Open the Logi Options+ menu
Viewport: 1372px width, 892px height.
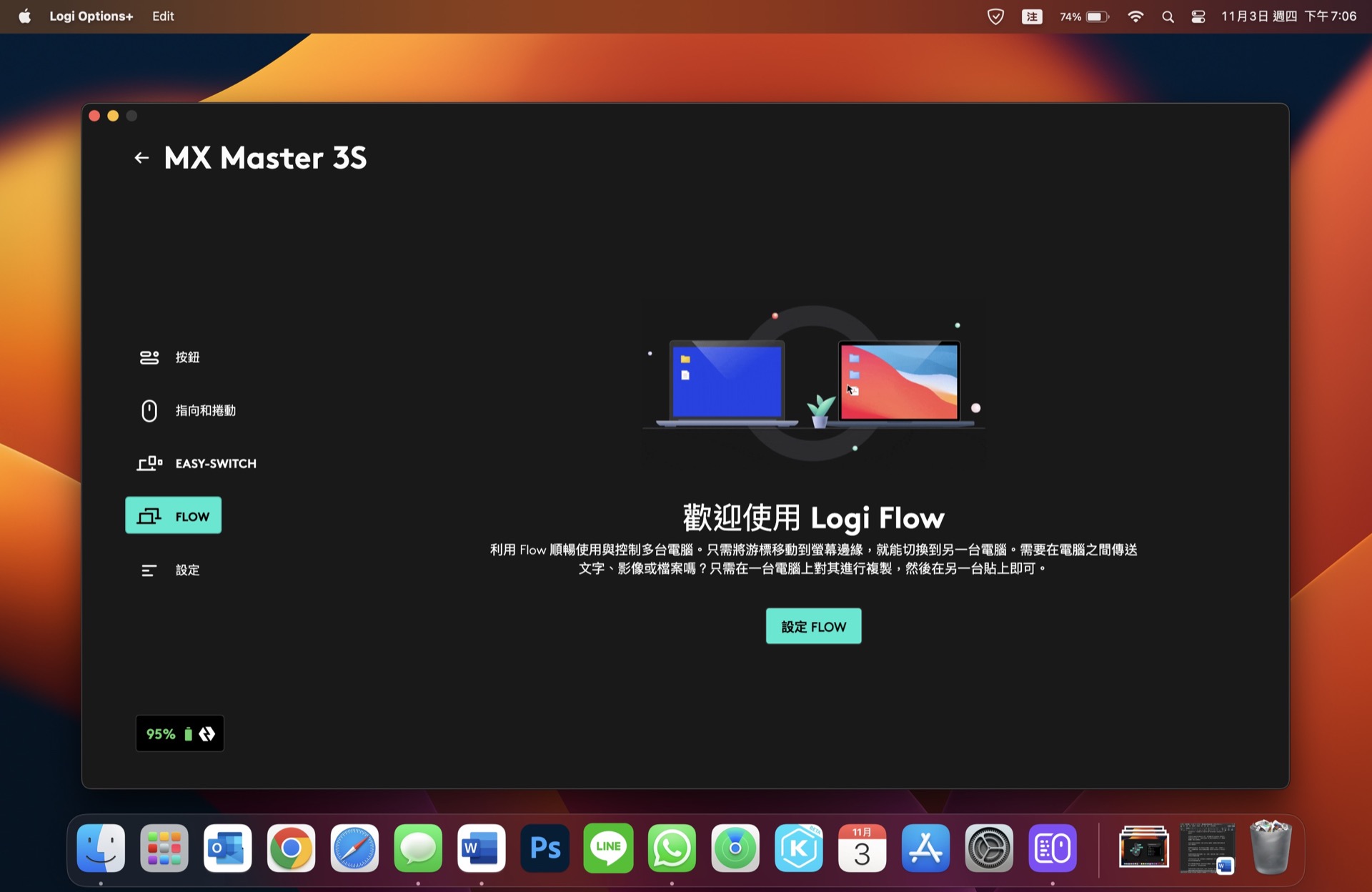click(x=91, y=16)
